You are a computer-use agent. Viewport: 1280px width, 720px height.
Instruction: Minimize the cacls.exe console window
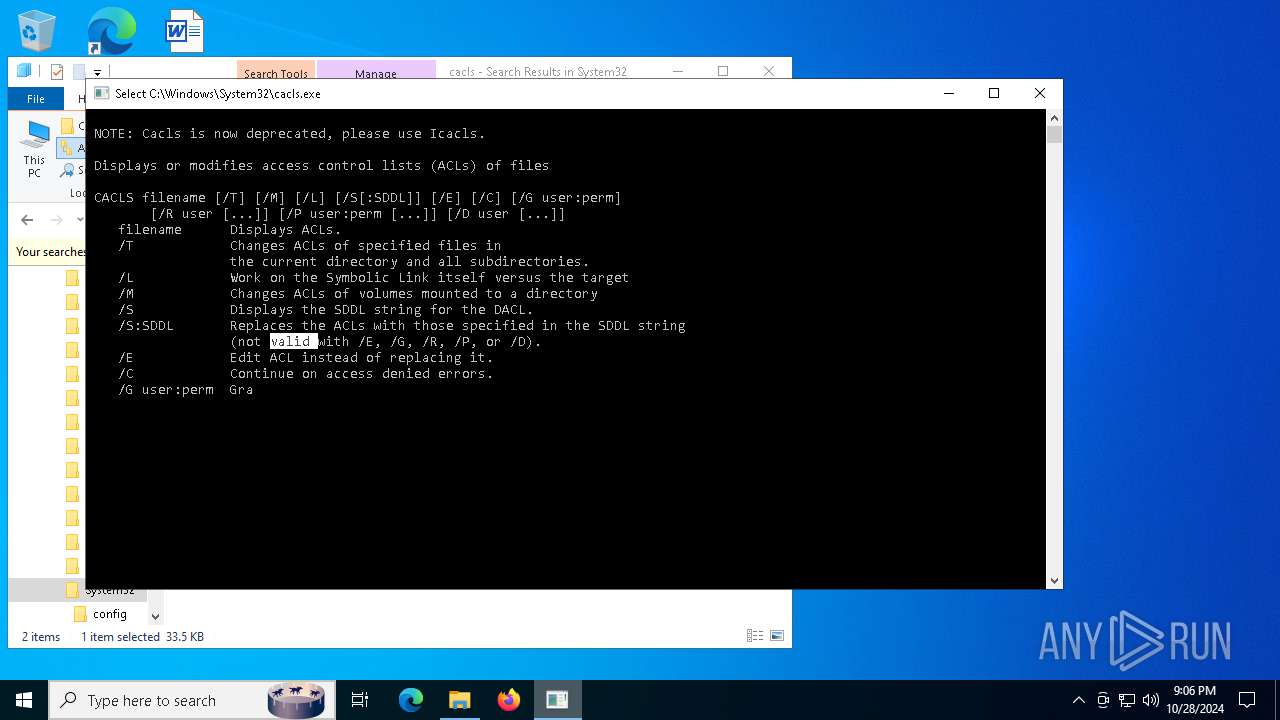click(948, 93)
